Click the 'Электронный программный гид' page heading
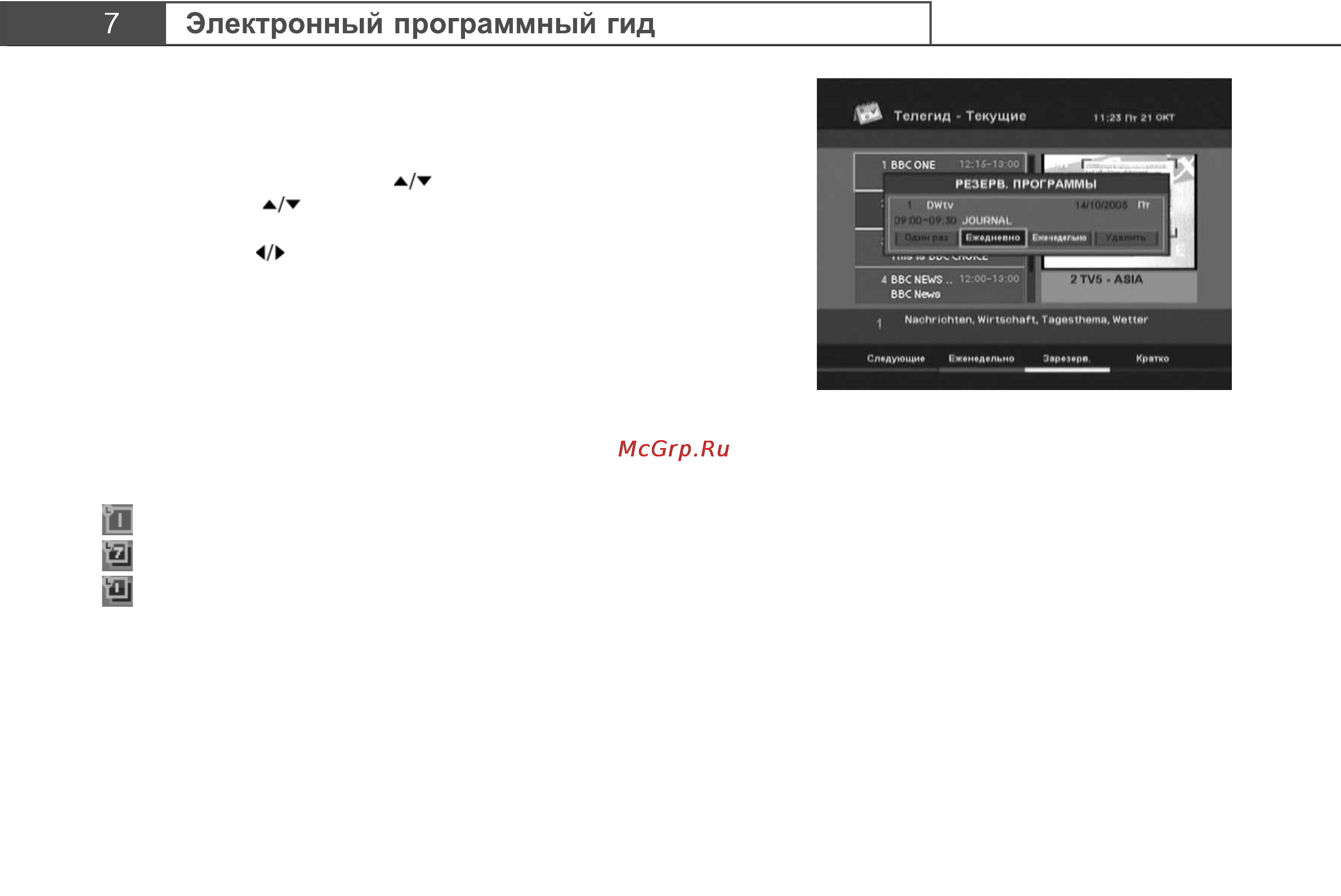 click(420, 24)
